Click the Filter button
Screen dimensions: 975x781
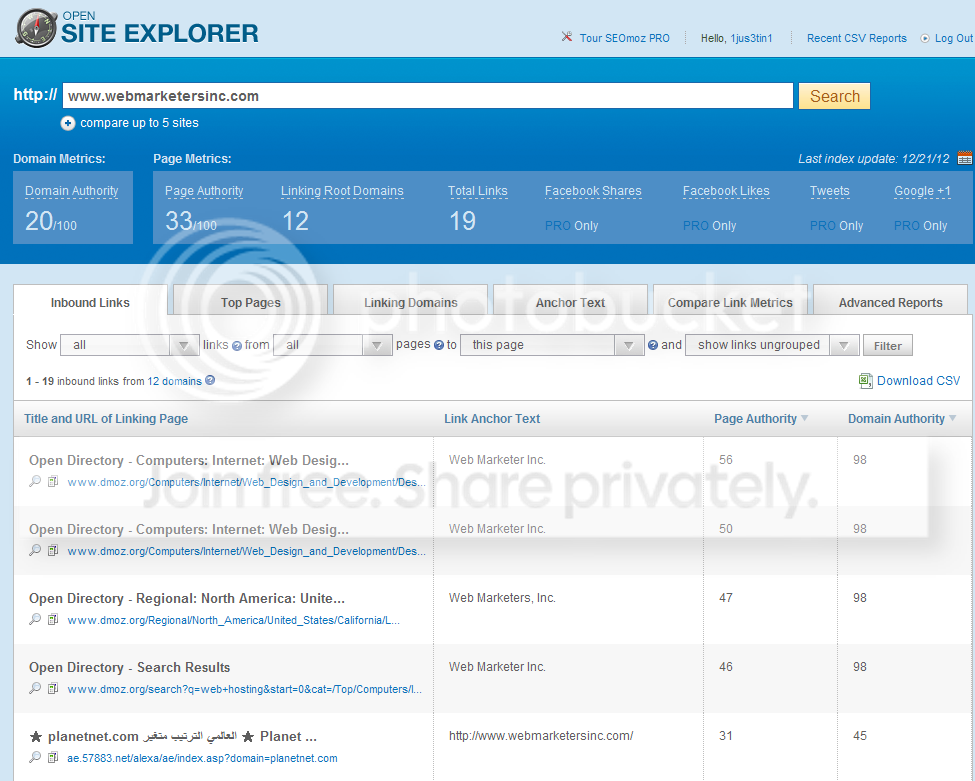coord(887,346)
